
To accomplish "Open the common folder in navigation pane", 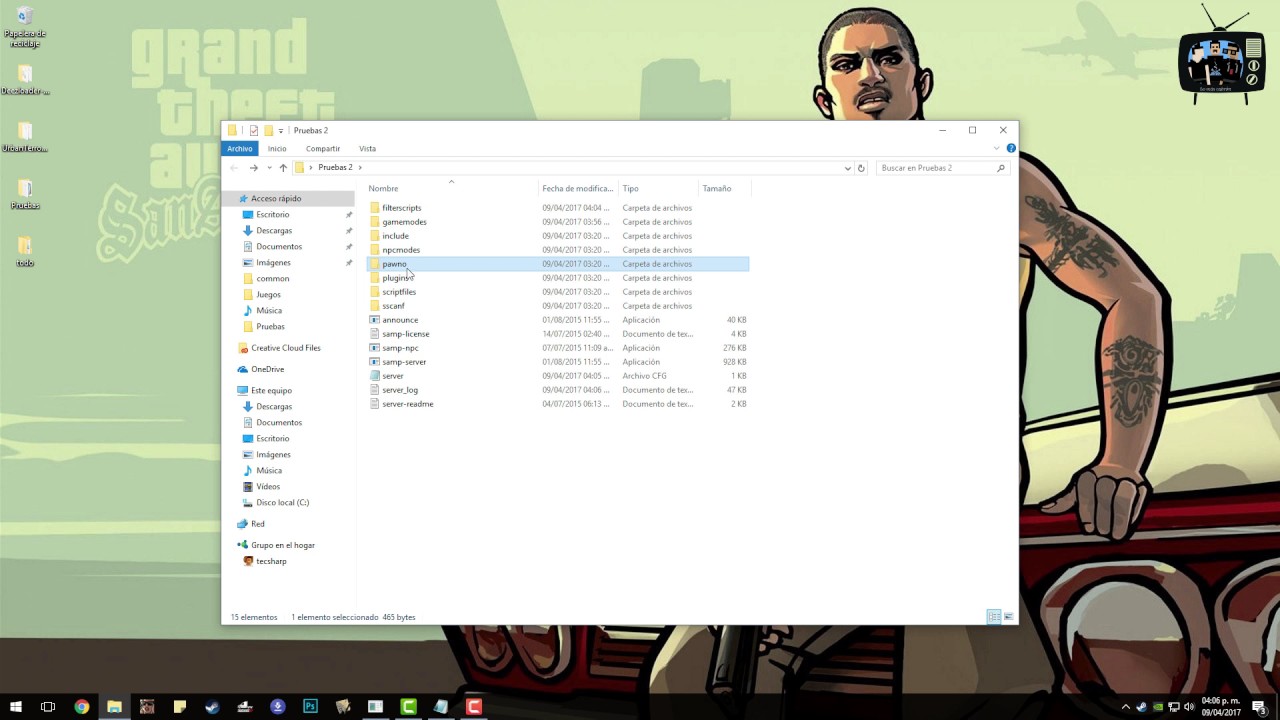I will [x=272, y=278].
